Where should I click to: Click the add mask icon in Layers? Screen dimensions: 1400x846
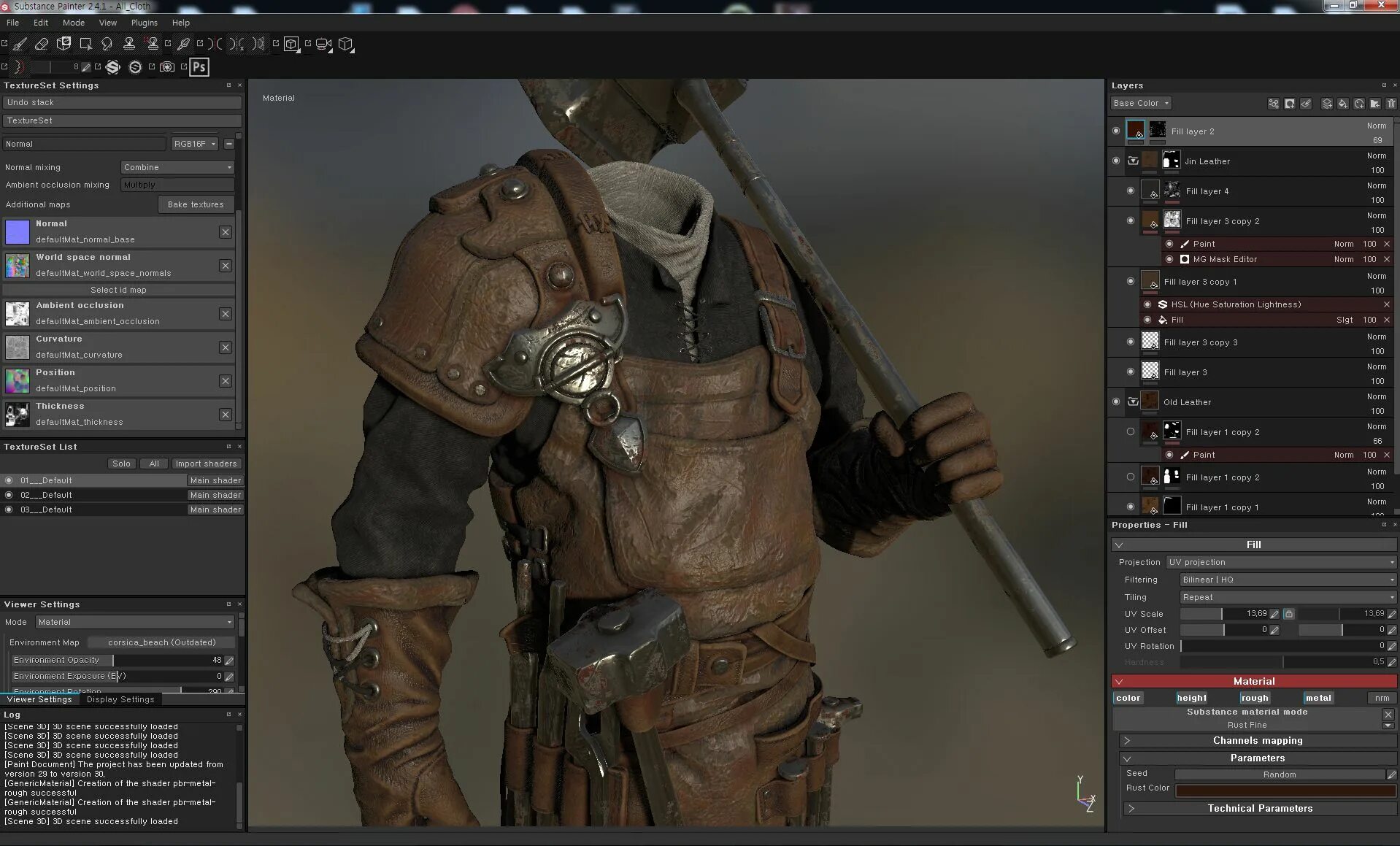1290,104
